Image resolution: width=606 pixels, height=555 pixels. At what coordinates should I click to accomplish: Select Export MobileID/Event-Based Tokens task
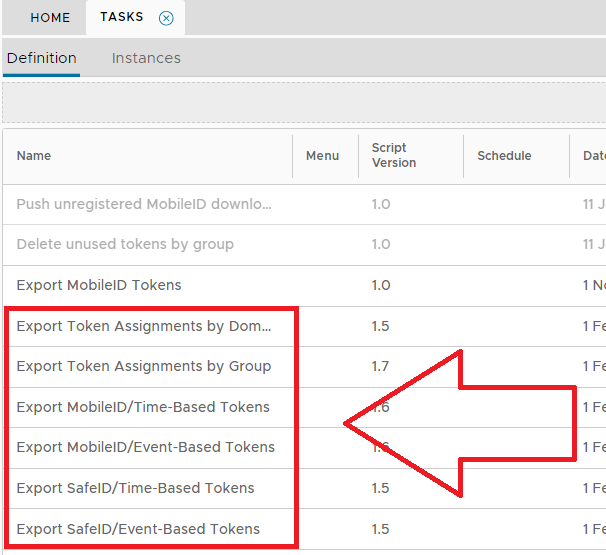[146, 447]
